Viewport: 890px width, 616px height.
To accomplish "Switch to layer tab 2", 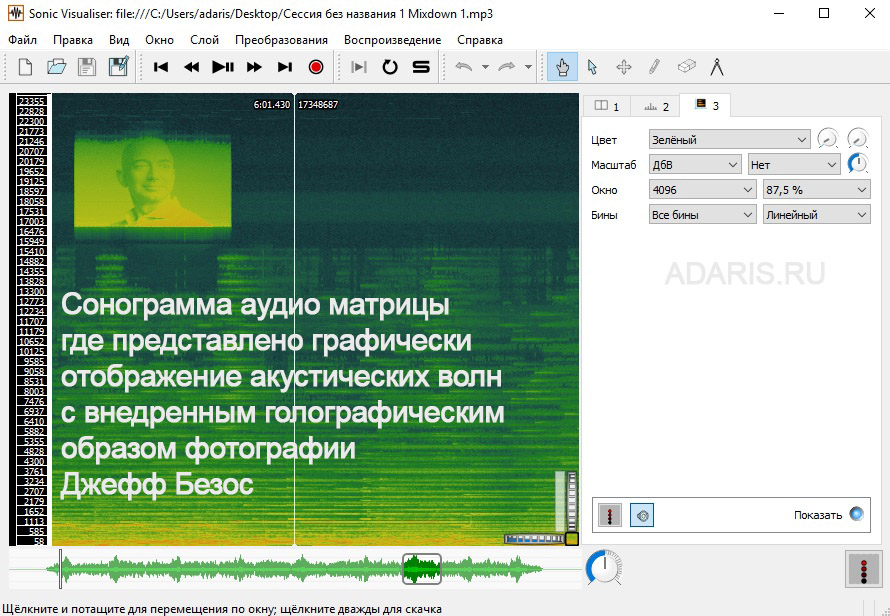I will coord(656,106).
